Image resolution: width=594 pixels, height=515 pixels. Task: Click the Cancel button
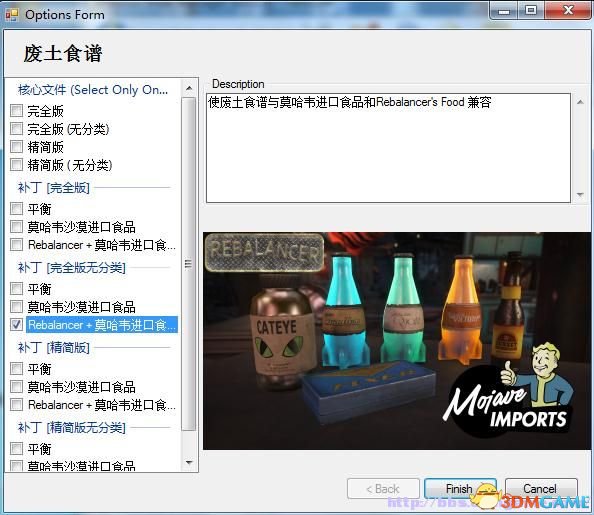541,488
